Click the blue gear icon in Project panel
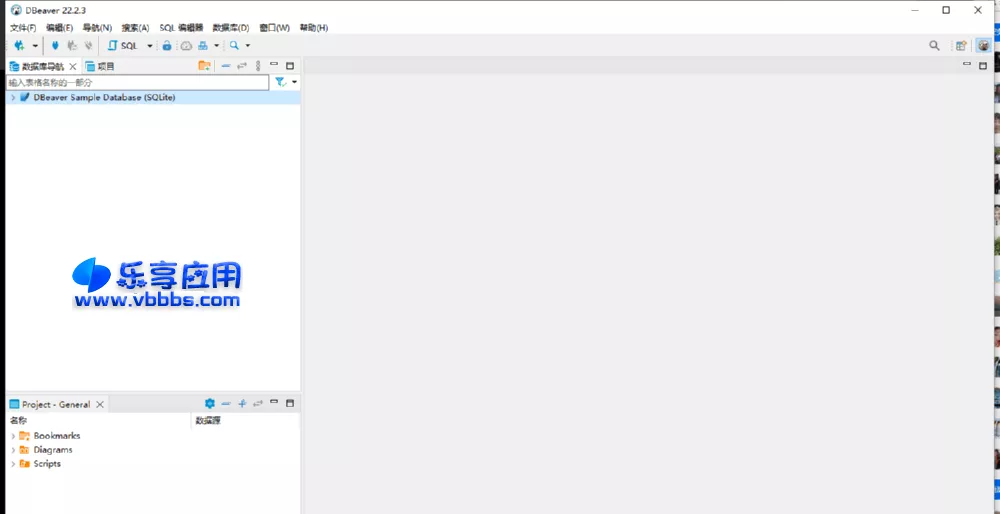 (210, 404)
